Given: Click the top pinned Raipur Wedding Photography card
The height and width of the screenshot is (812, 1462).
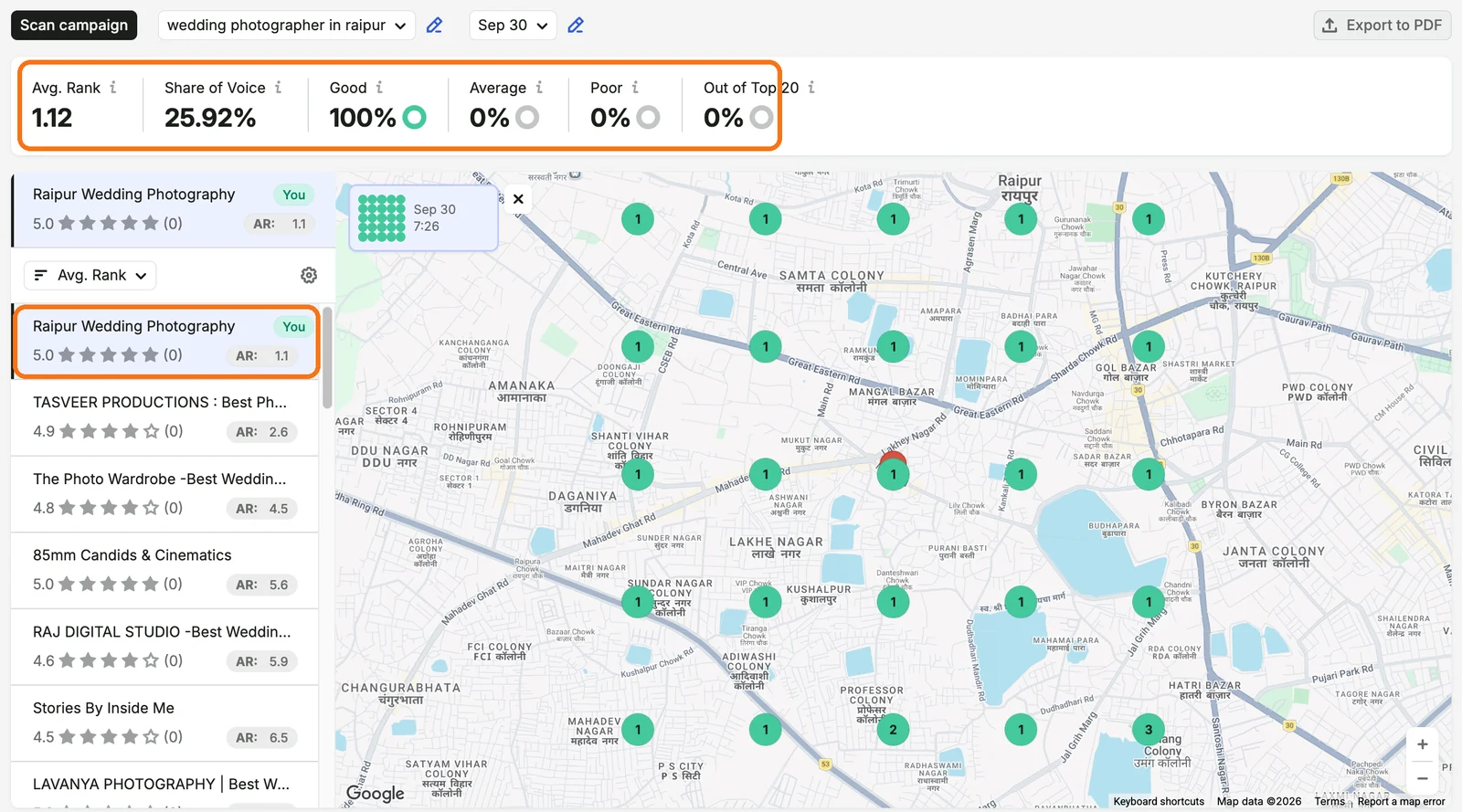Looking at the screenshot, I should click(x=173, y=210).
